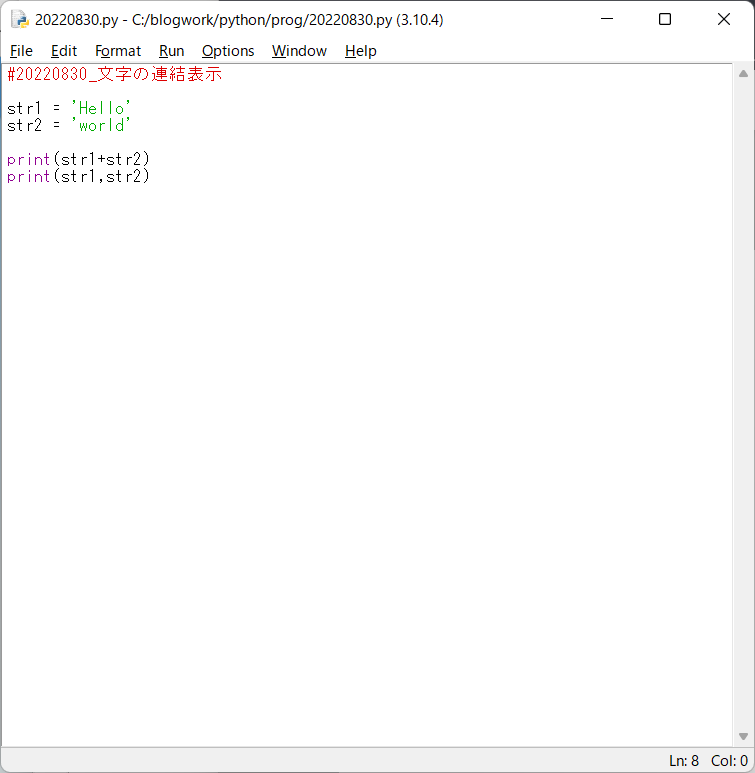The image size is (755, 773).
Task: Open the Edit menu
Action: [x=64, y=51]
